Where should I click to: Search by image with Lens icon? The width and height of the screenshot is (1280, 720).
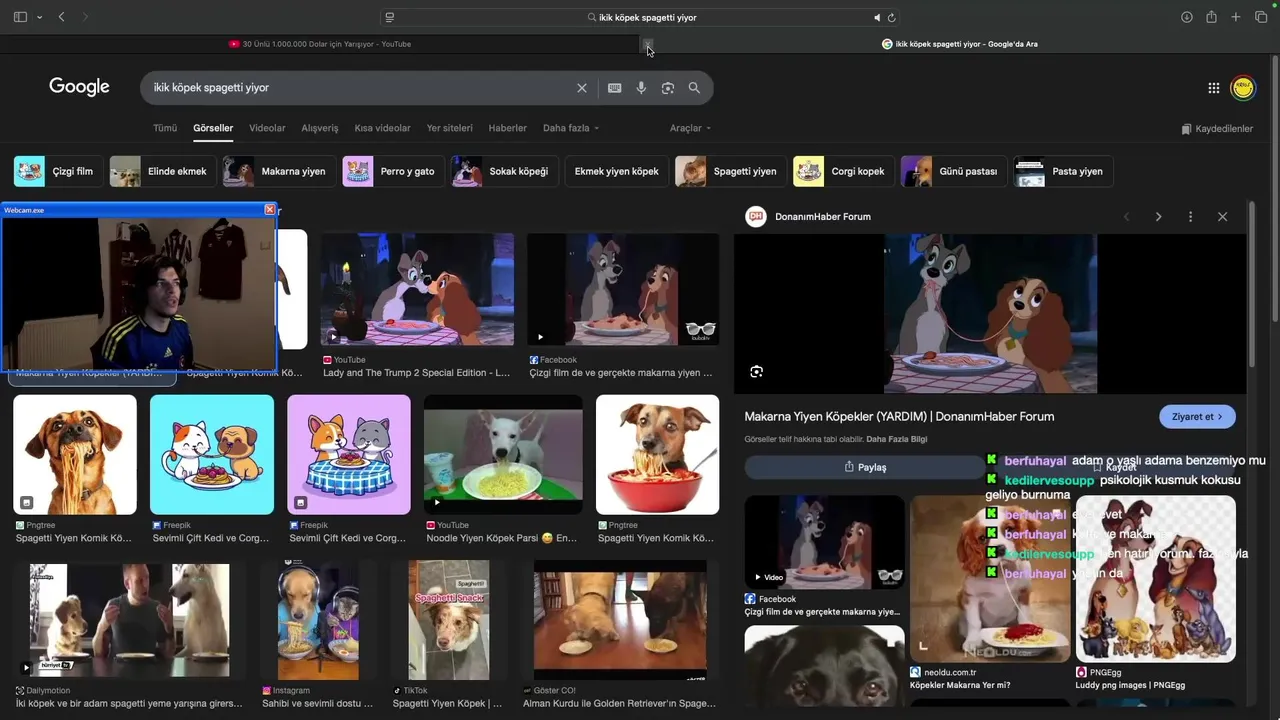pyautogui.click(x=668, y=88)
